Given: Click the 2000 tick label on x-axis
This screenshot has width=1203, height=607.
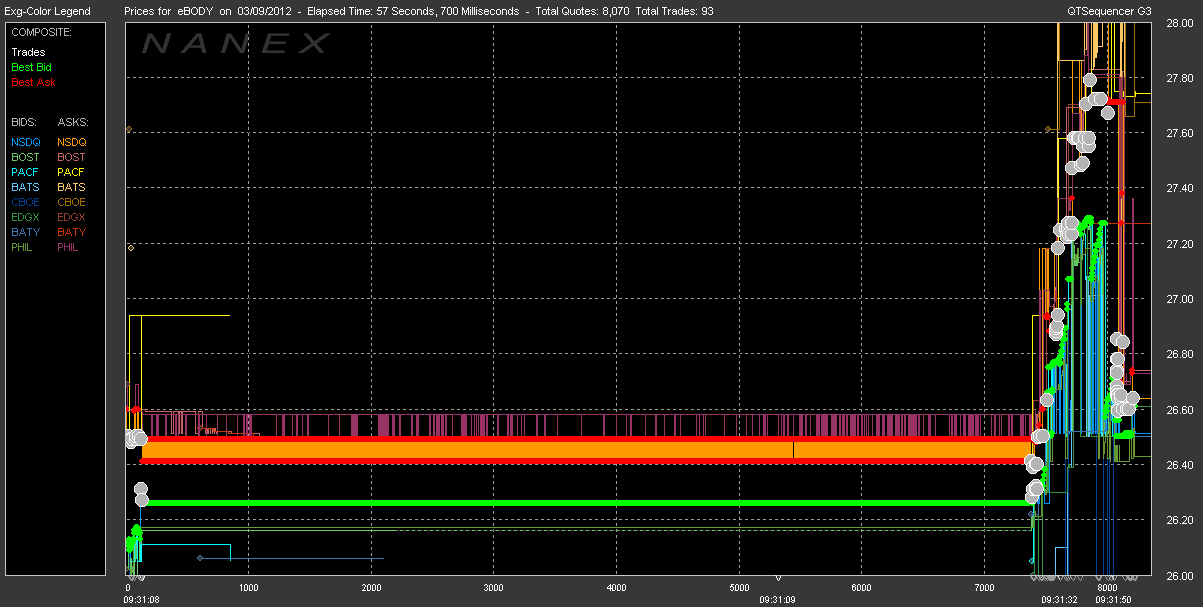Looking at the screenshot, I should click(x=371, y=588).
